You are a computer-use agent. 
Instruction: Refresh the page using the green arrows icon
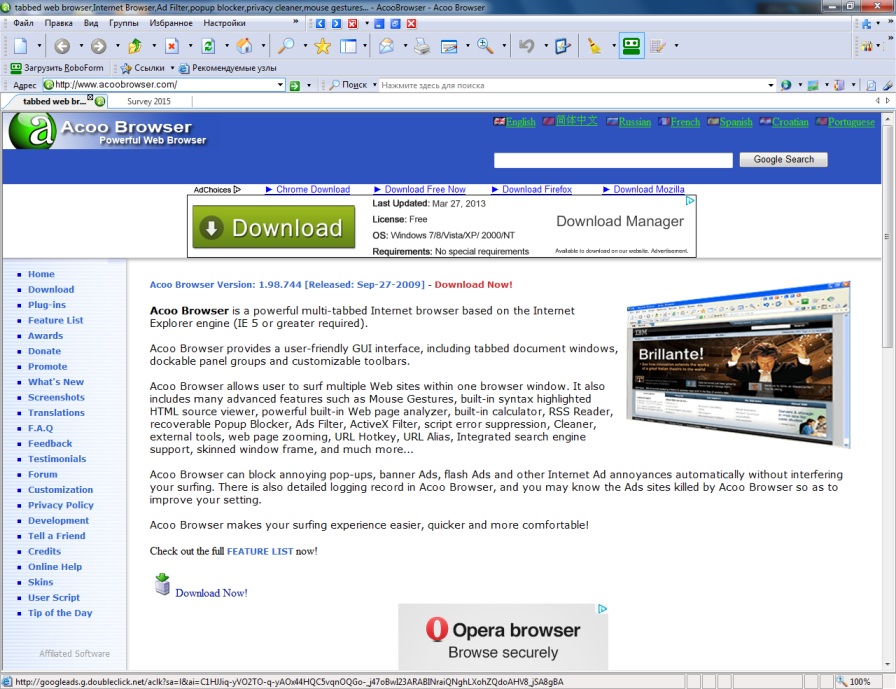(x=208, y=46)
